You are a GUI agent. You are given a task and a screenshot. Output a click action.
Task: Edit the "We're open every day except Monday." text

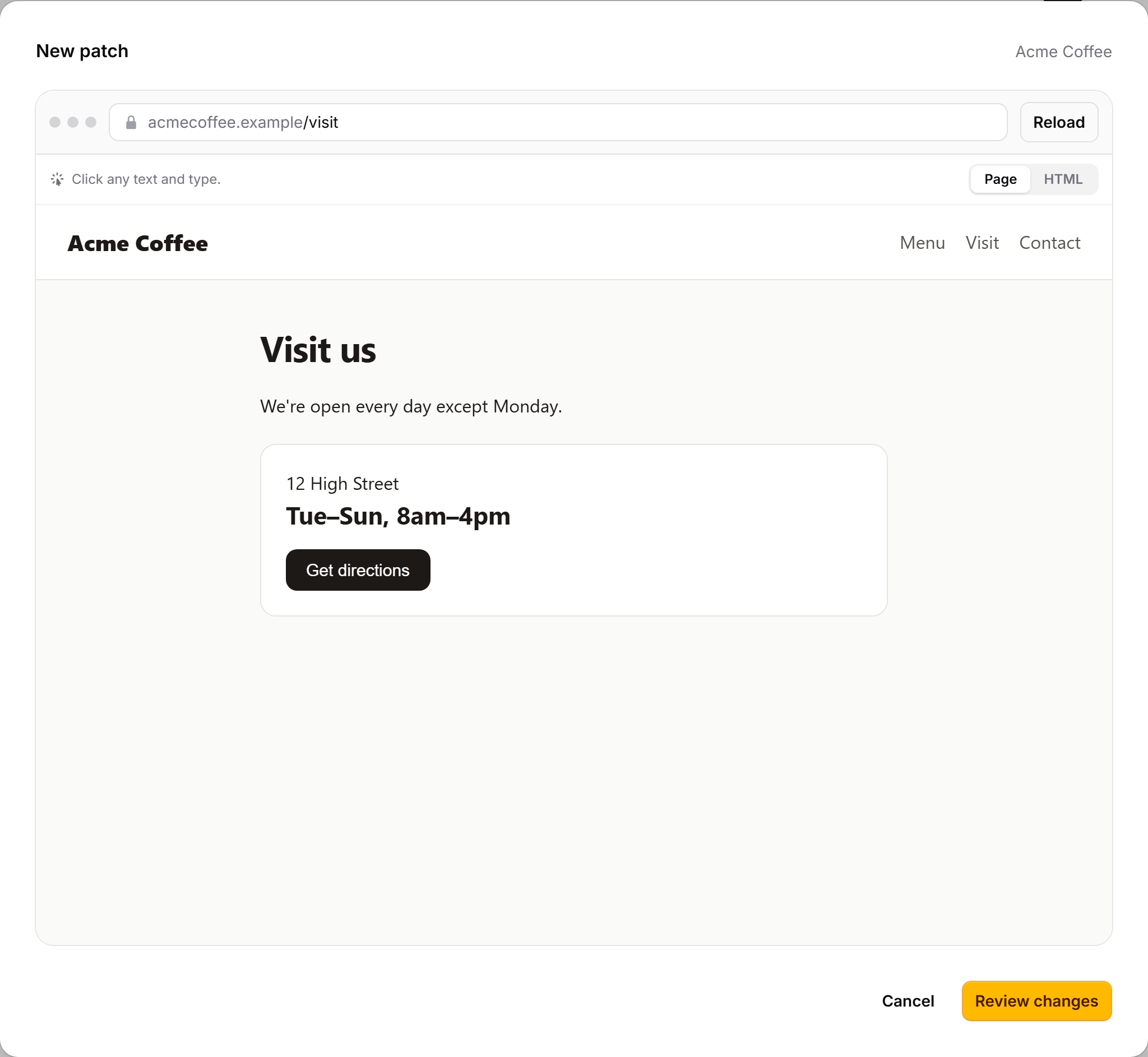411,406
